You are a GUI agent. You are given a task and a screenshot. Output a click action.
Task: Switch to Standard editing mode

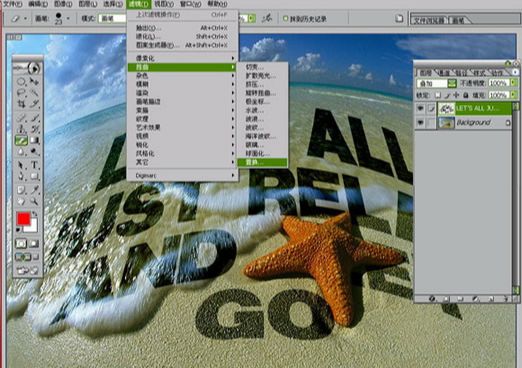pyautogui.click(x=21, y=244)
